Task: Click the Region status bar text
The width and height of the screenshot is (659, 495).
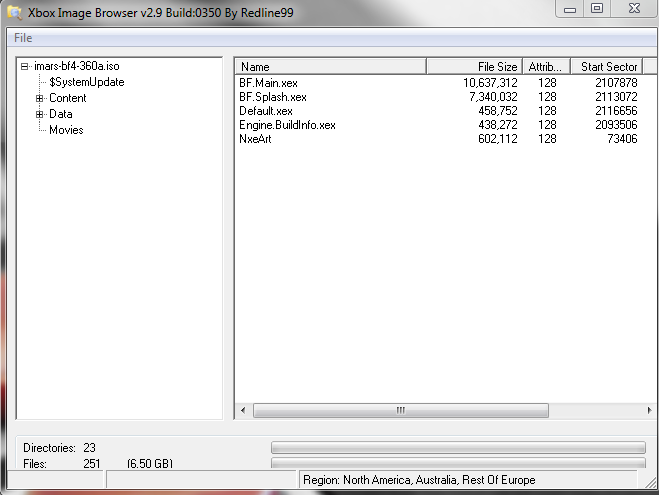Action: tap(419, 480)
